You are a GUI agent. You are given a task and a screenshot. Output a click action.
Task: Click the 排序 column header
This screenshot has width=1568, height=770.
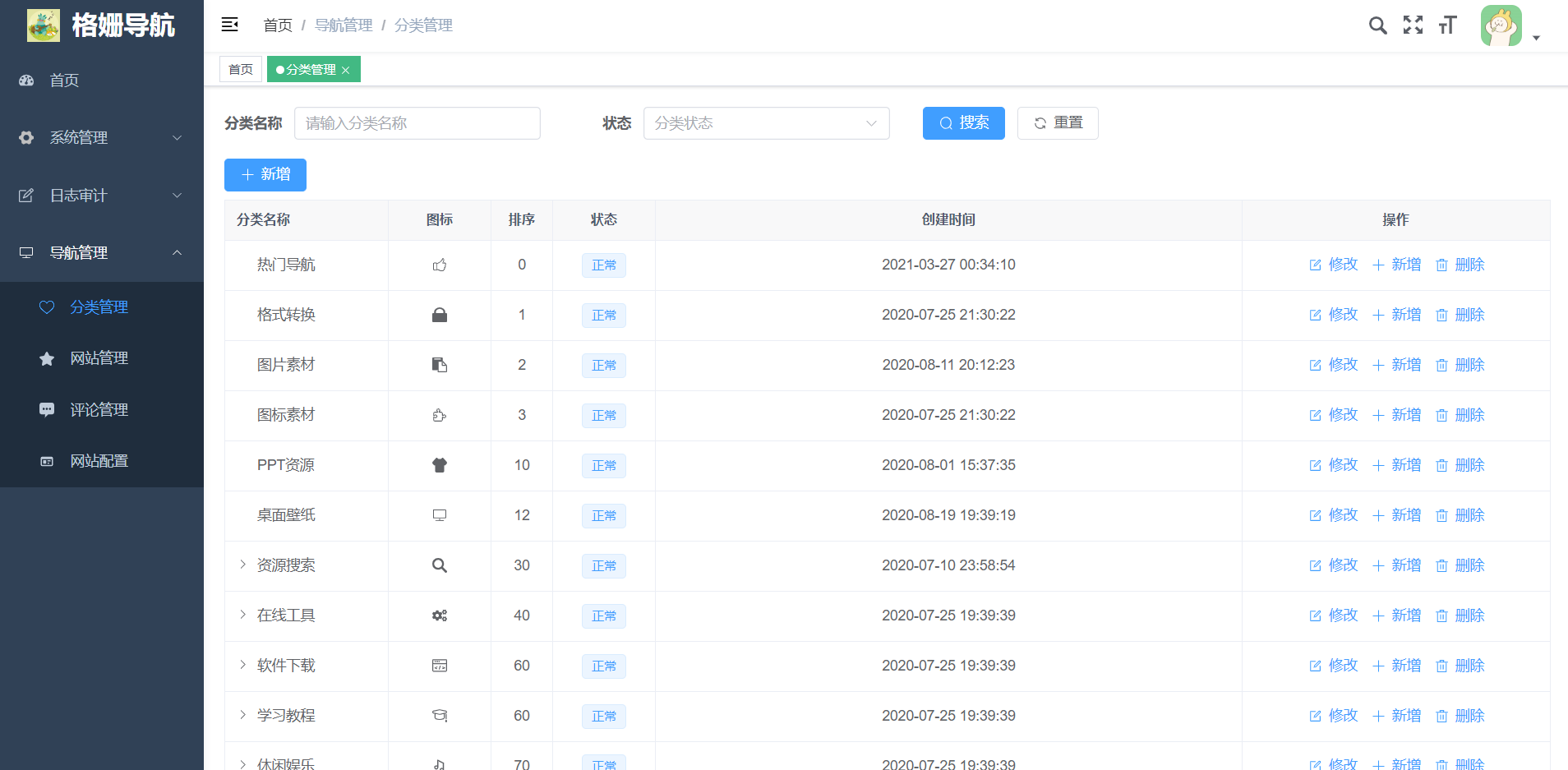pyautogui.click(x=522, y=220)
